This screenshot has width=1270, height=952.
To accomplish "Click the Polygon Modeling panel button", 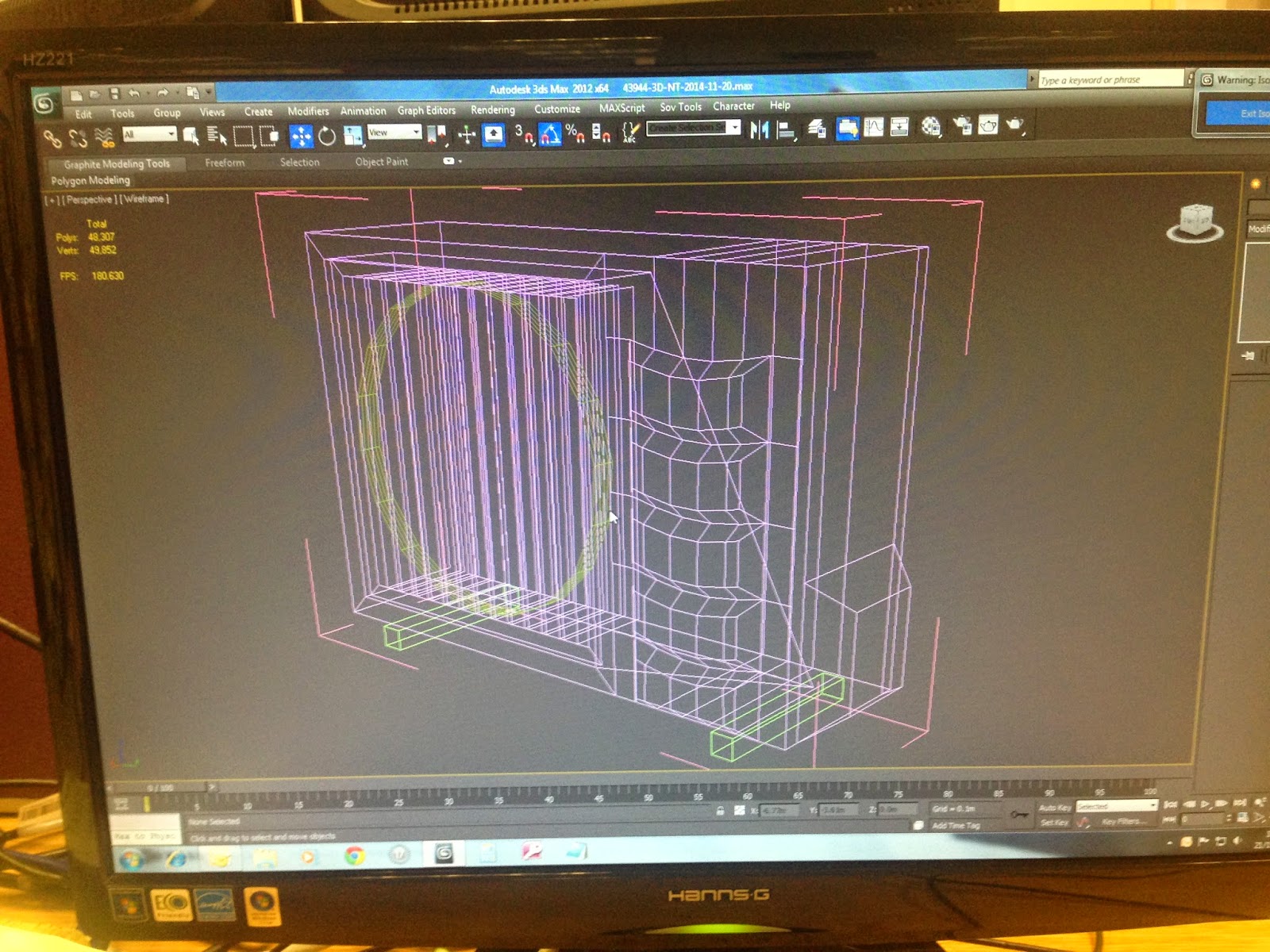I will tap(90, 180).
